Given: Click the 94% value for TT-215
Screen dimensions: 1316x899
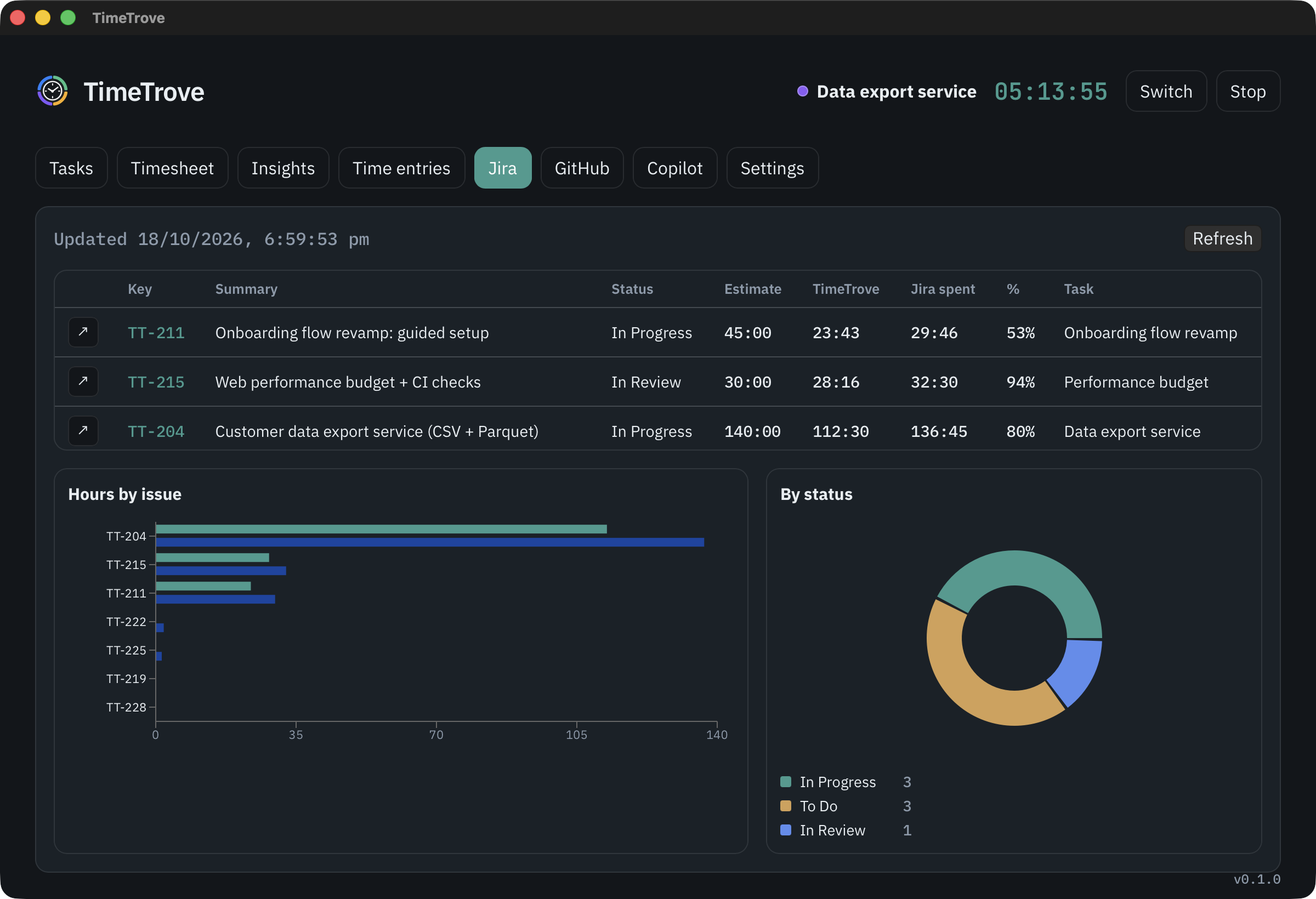Looking at the screenshot, I should point(1020,382).
